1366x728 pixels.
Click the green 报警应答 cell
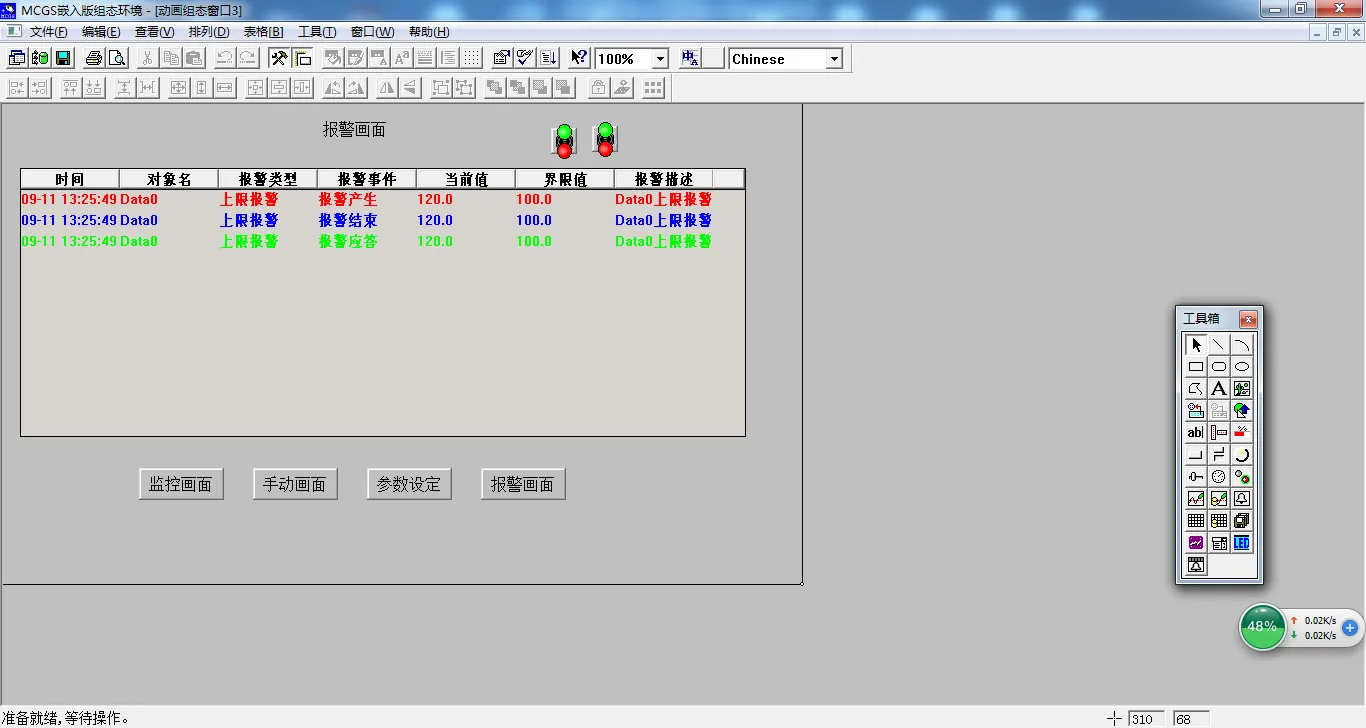coord(348,241)
